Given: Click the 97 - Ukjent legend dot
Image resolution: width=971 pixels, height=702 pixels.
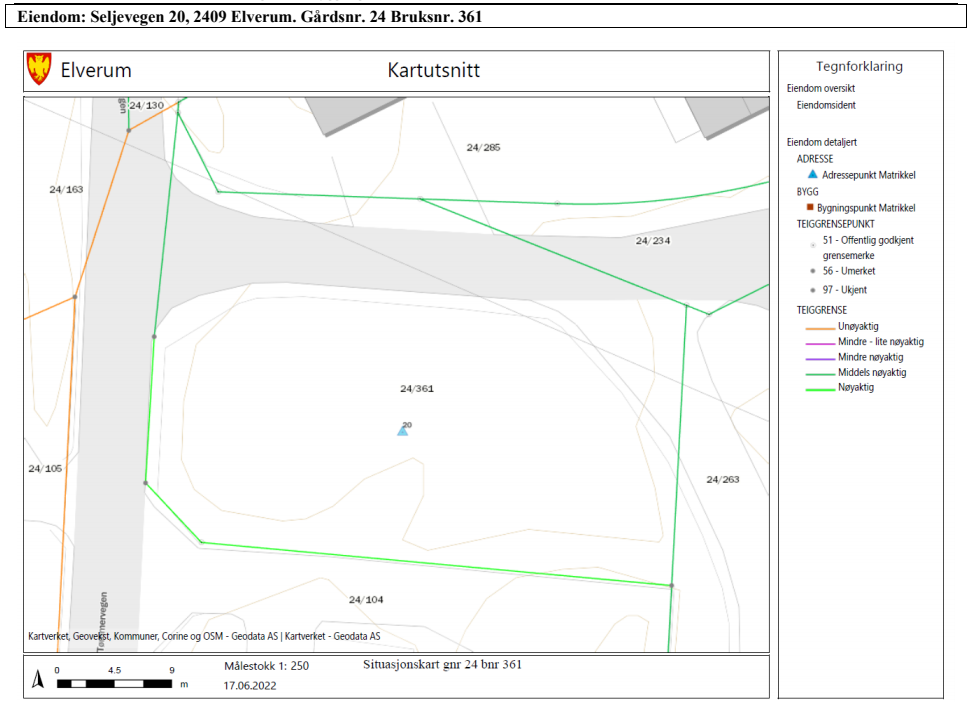Looking at the screenshot, I should click(x=813, y=290).
